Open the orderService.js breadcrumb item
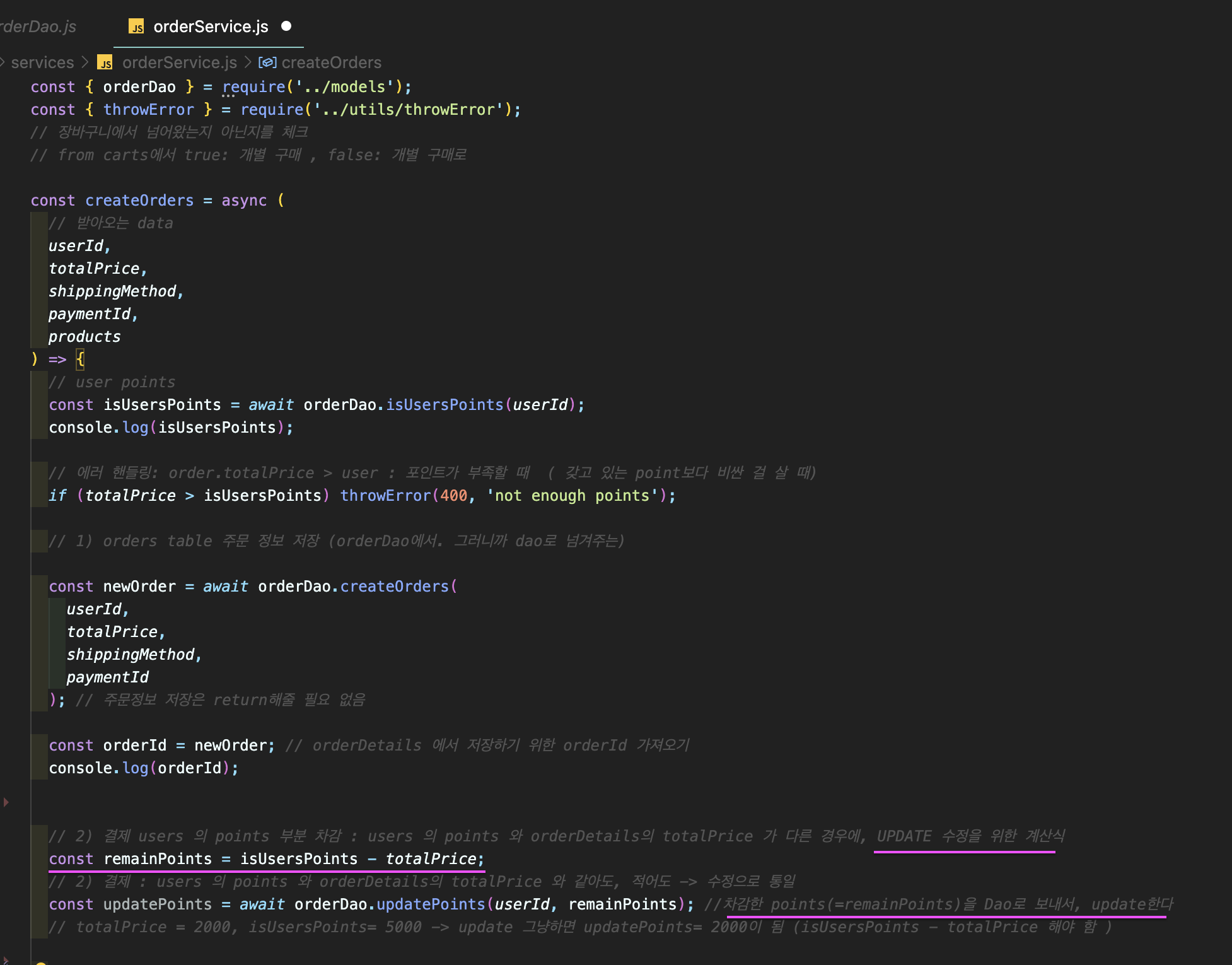The image size is (1232, 965). (179, 62)
